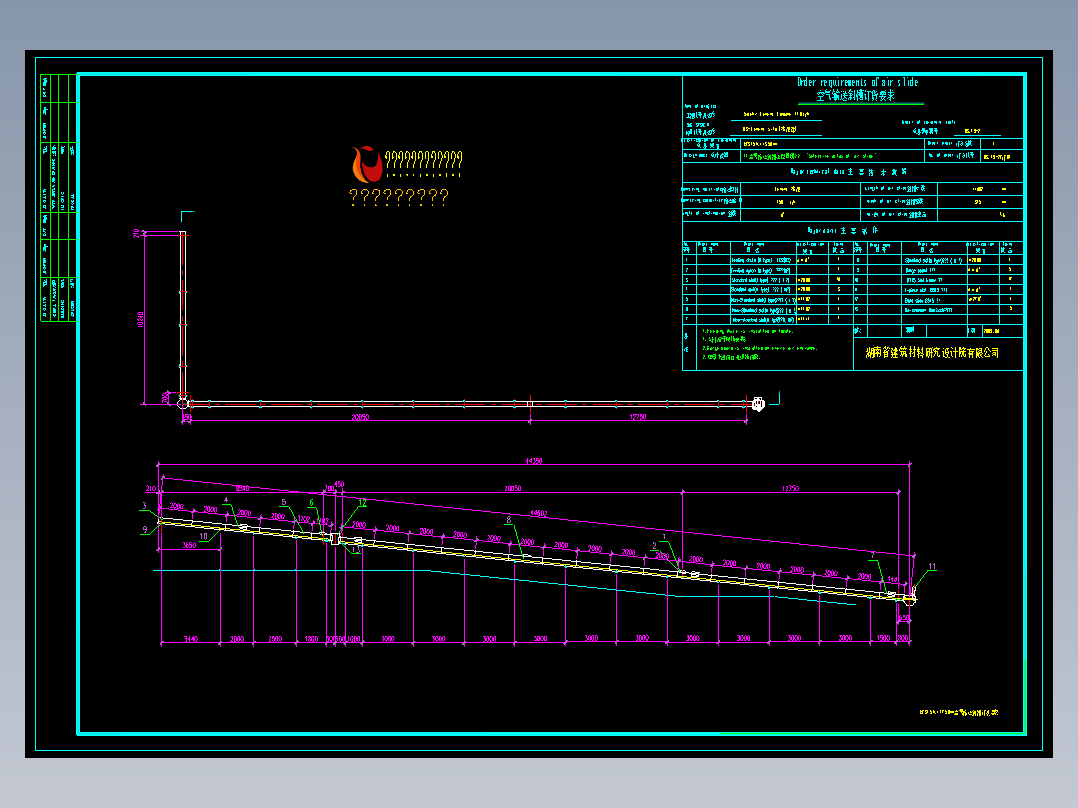
Task: Click part balloon number 10
Action: coord(204,536)
